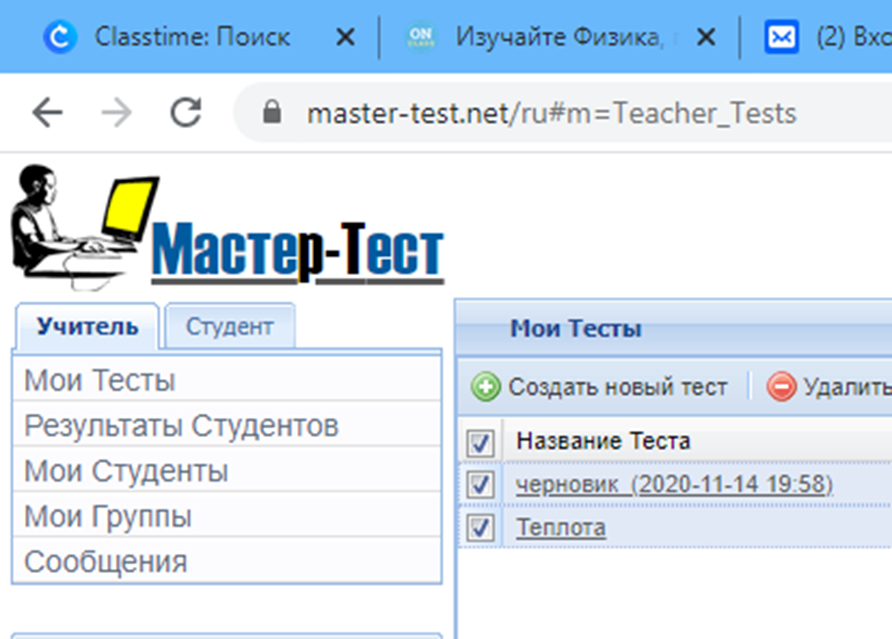
Task: Open the Теплота test link
Action: (560, 527)
